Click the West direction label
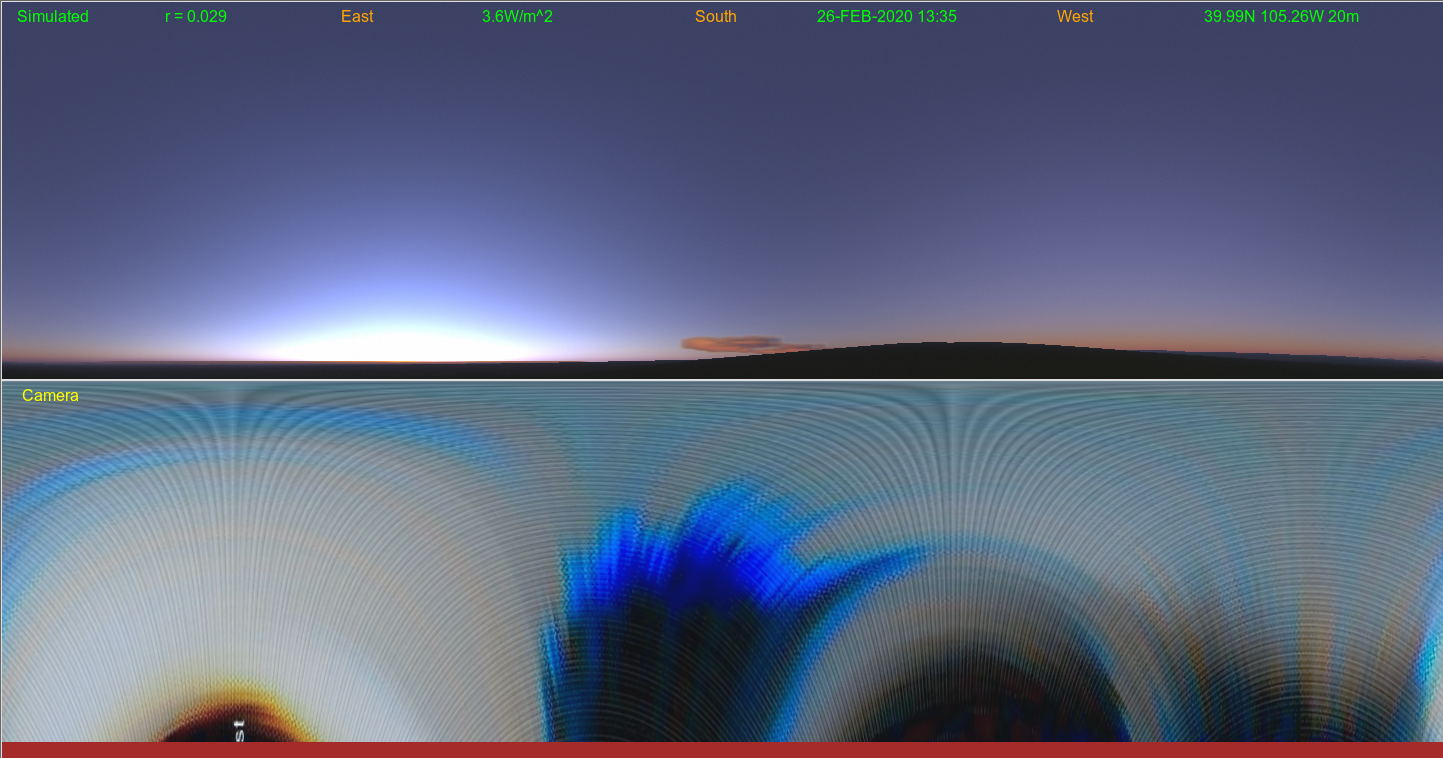Image resolution: width=1443 pixels, height=758 pixels. coord(1075,17)
